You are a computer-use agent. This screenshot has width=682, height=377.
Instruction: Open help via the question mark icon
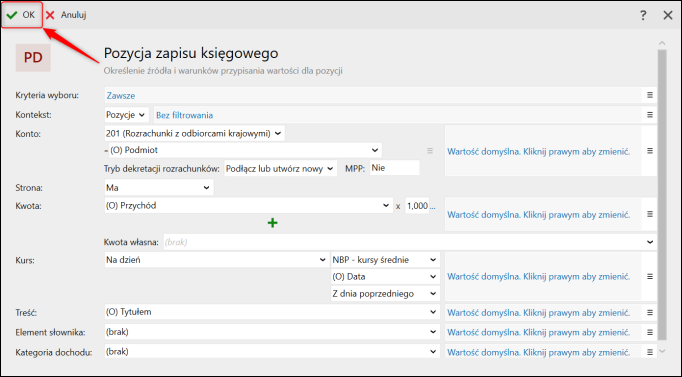click(643, 15)
